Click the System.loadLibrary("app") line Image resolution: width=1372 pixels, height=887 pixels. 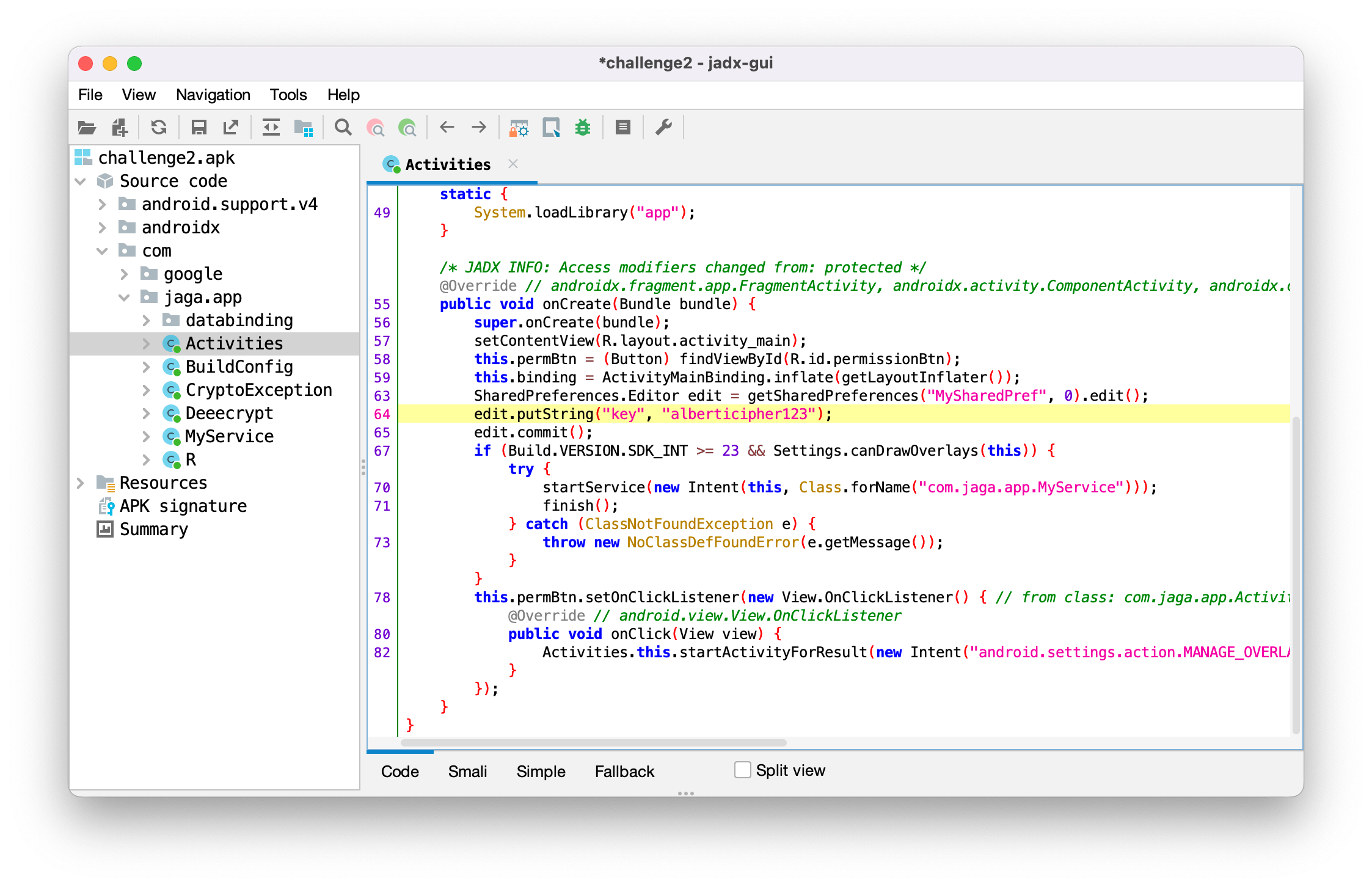pyautogui.click(x=585, y=213)
